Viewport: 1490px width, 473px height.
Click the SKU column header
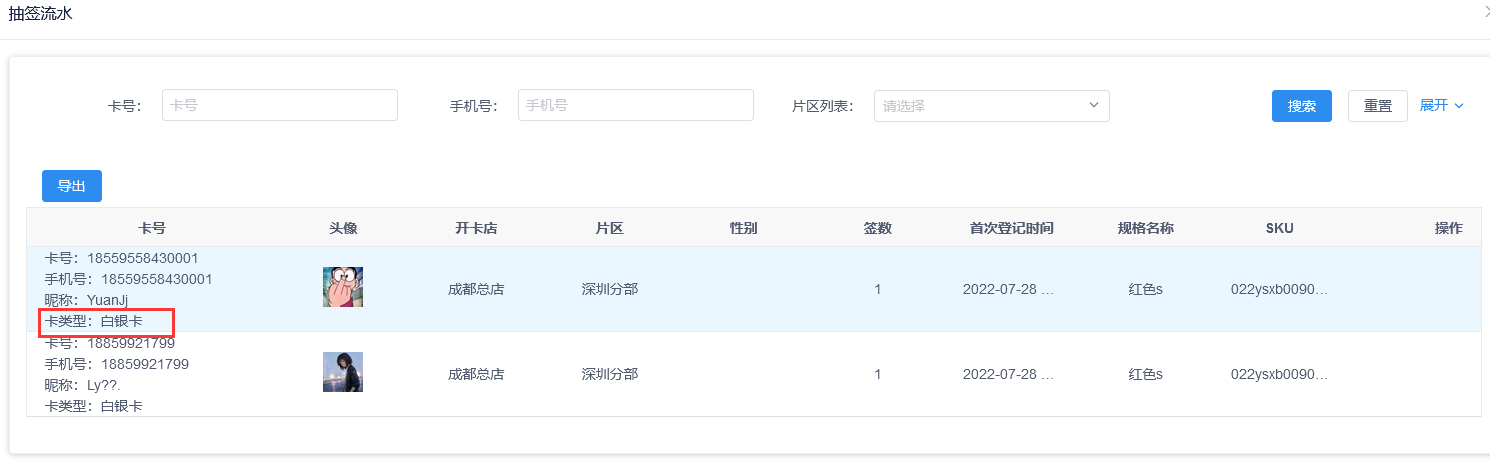coord(1279,228)
